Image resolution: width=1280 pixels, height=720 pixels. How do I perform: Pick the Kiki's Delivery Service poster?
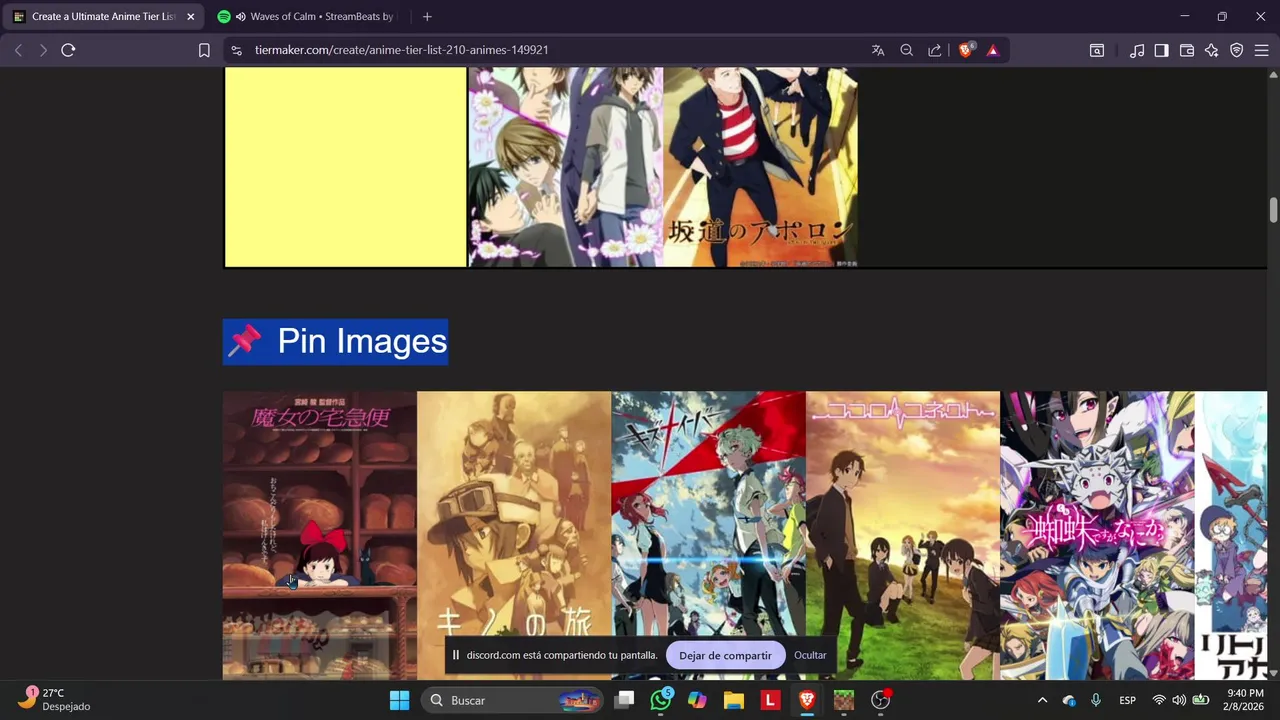[x=319, y=535]
